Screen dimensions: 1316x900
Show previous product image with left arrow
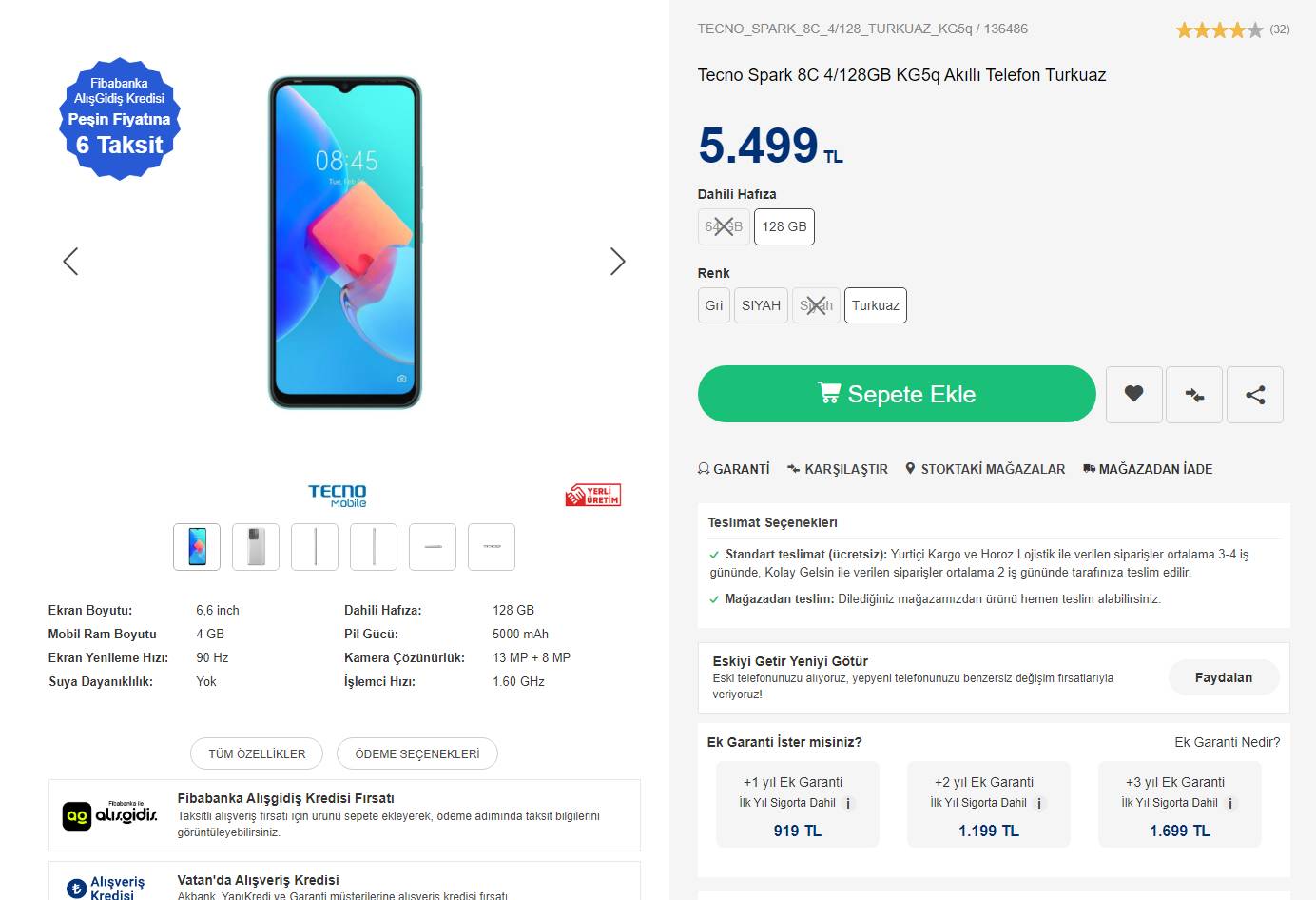click(x=70, y=262)
